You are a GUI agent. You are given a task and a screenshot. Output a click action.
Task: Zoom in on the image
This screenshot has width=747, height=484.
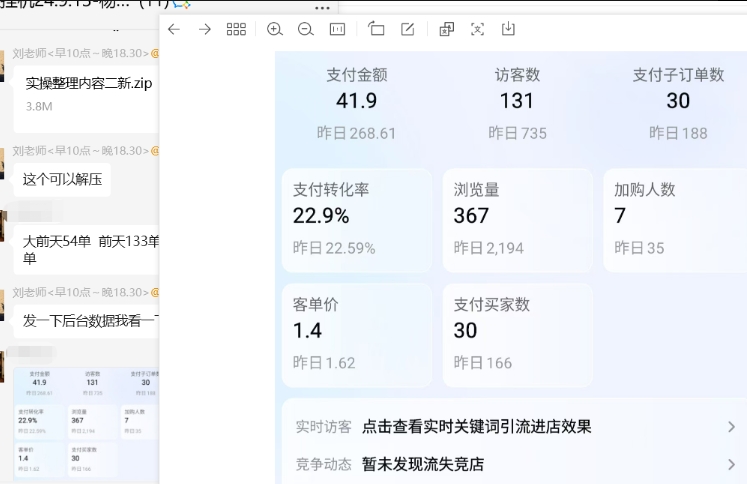(275, 29)
